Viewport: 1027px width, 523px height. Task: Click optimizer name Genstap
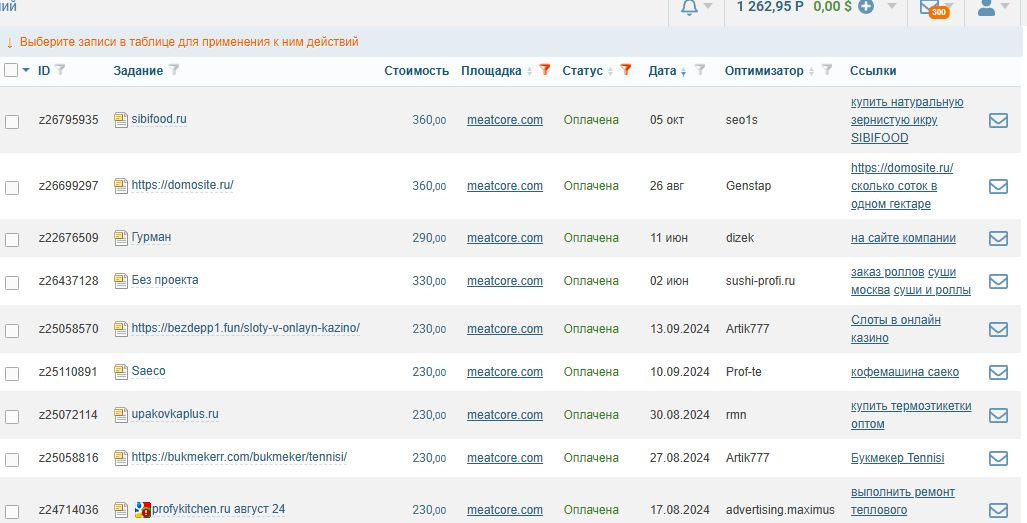pyautogui.click(x=749, y=186)
